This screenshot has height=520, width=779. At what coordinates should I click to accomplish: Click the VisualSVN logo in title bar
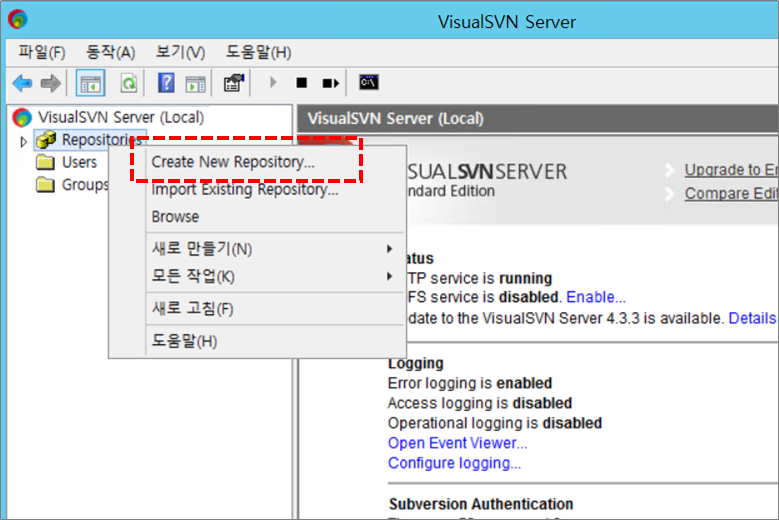[x=18, y=19]
